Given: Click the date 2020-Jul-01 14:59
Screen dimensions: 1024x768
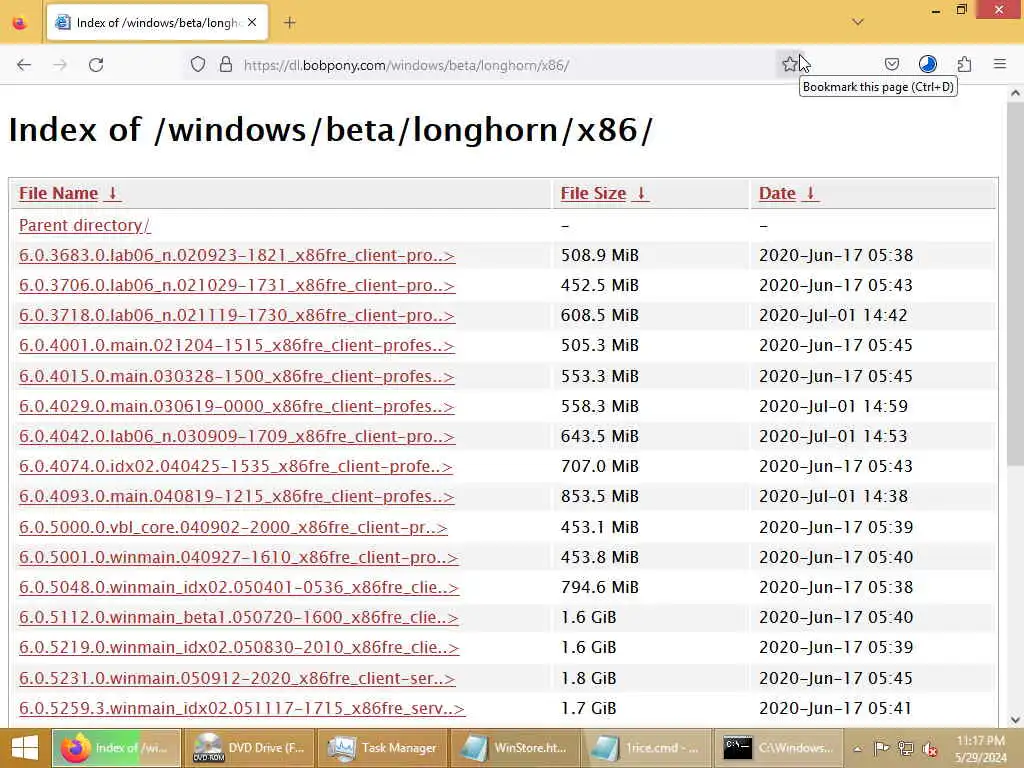Looking at the screenshot, I should 833,406.
